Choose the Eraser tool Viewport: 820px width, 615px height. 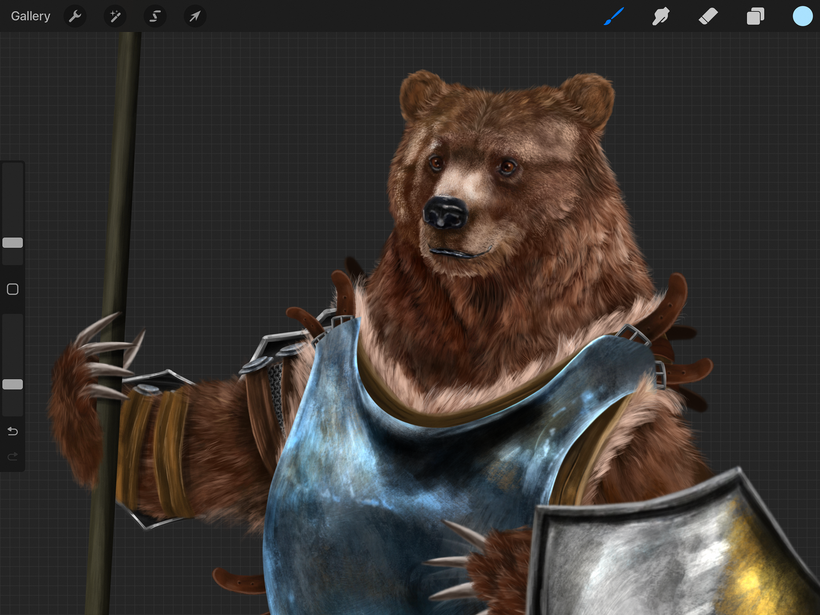[708, 16]
